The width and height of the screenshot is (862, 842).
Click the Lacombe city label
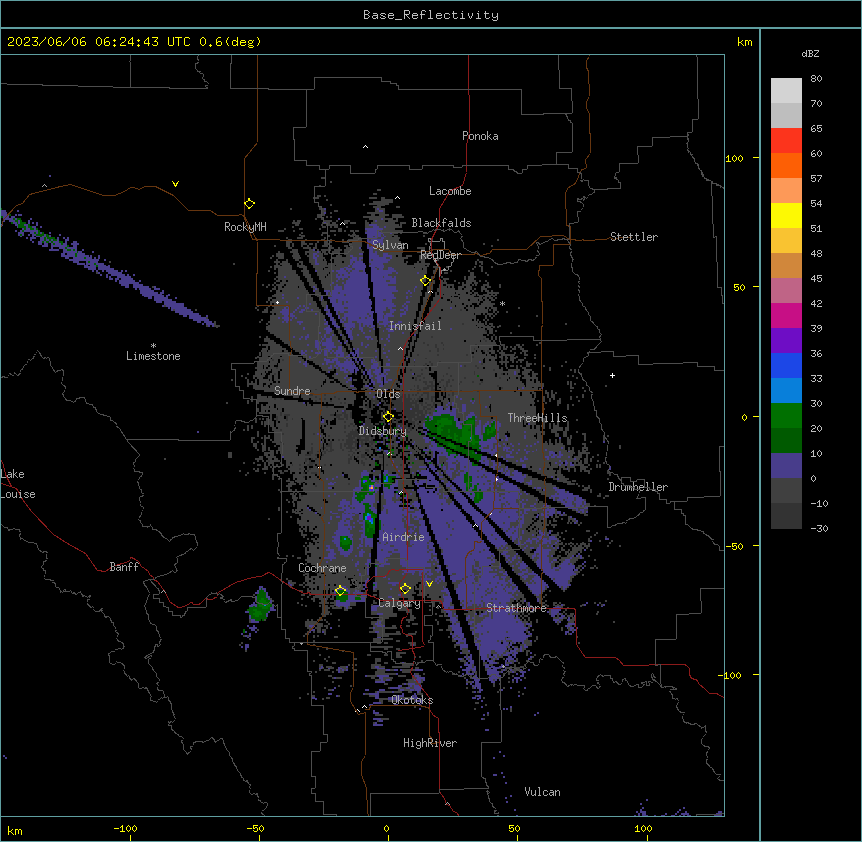pos(450,191)
